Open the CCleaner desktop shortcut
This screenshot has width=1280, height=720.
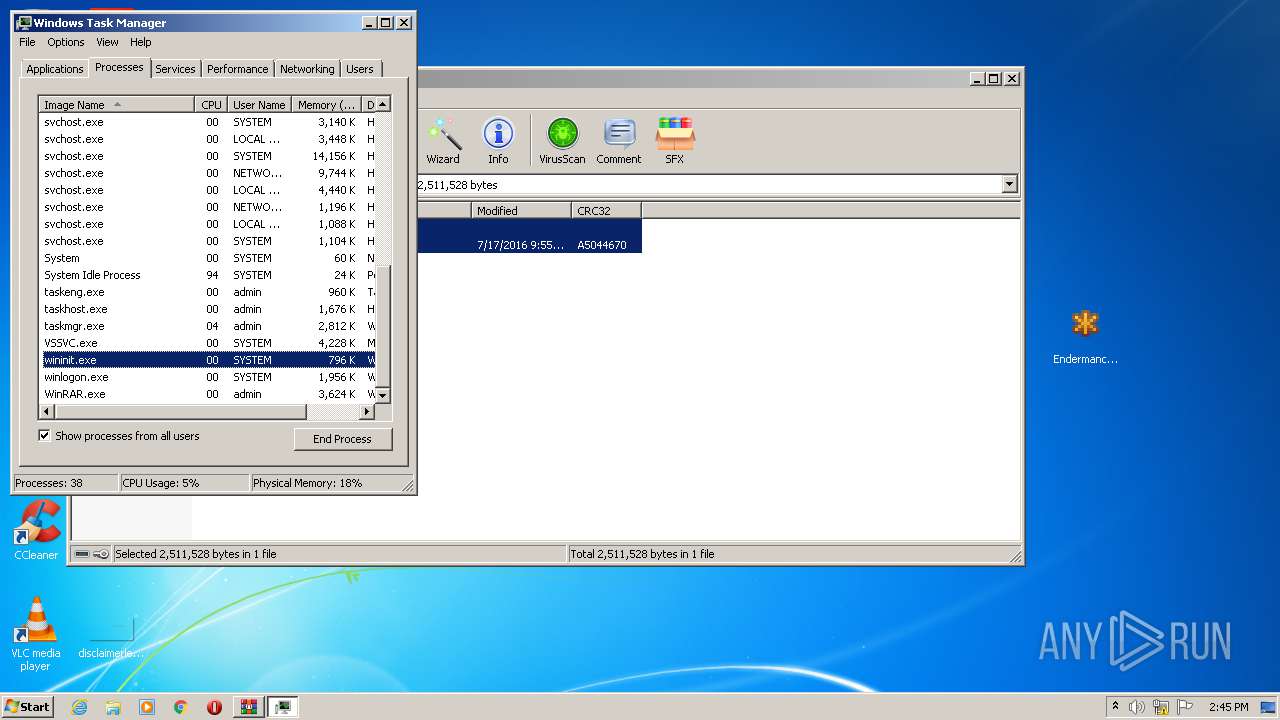click(x=37, y=530)
